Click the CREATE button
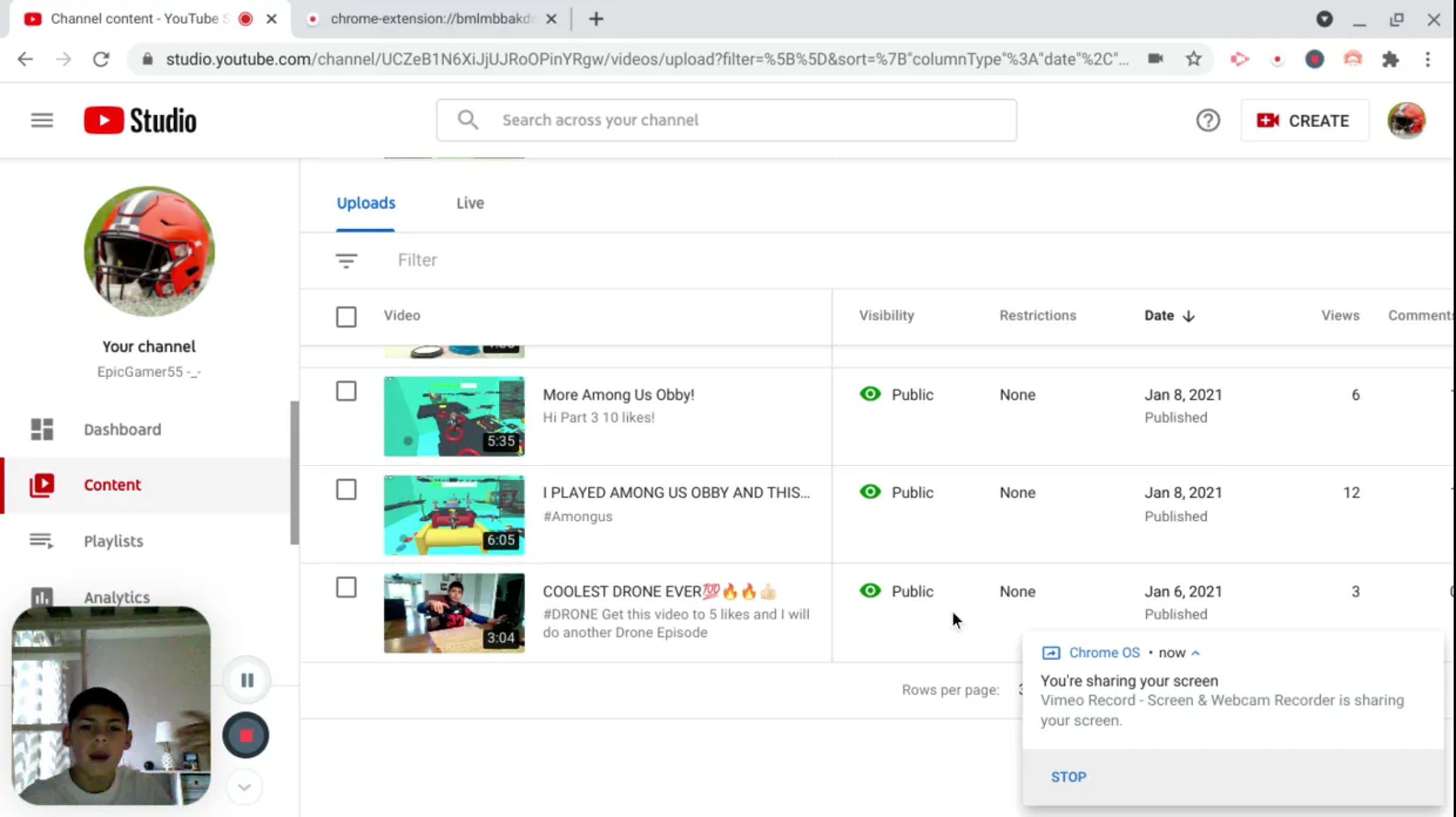The image size is (1456, 817). pyautogui.click(x=1304, y=120)
